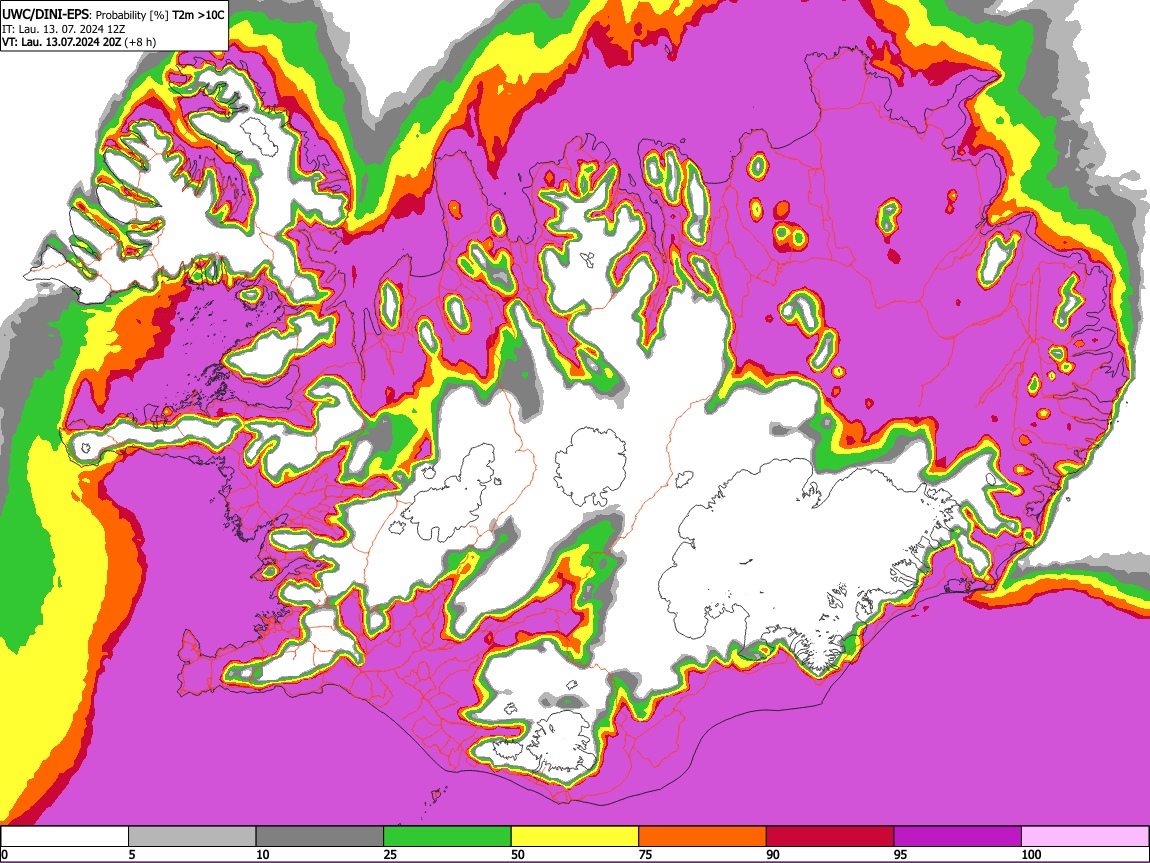Image resolution: width=1150 pixels, height=863 pixels.
Task: Click the dark gray 10-25 legend swatch
Action: tap(320, 836)
